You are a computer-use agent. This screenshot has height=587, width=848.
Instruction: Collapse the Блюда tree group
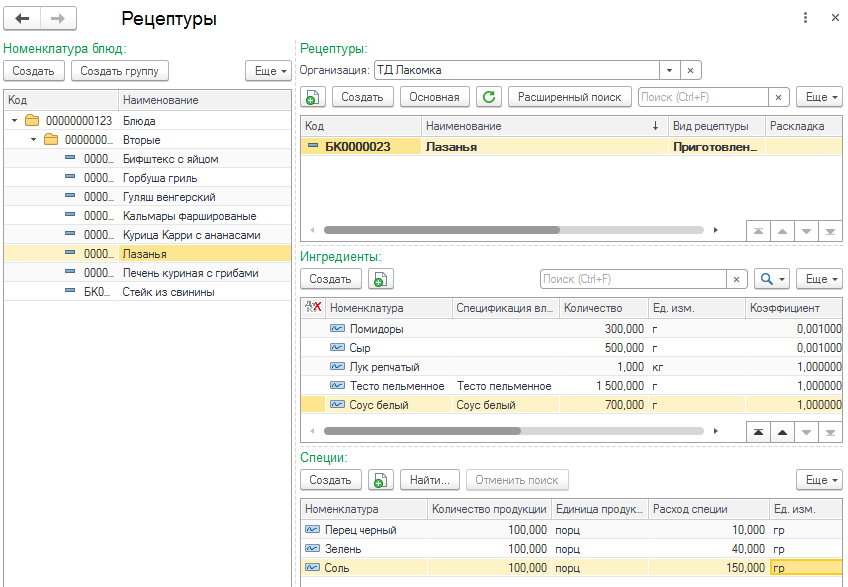[x=15, y=121]
